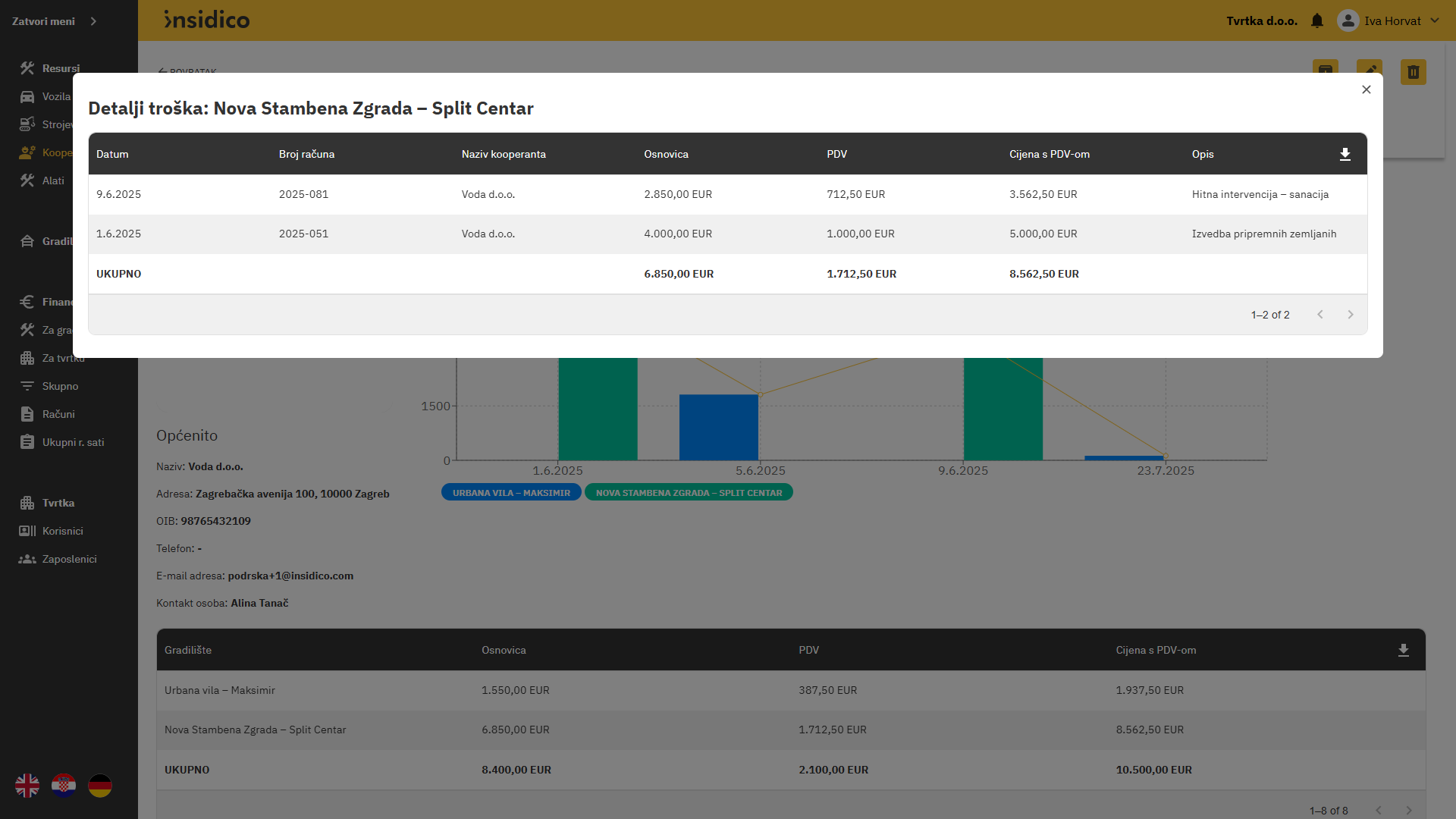Collapse the sidebar via Zatvori meni
Screen dimensions: 1456x819
(x=55, y=21)
